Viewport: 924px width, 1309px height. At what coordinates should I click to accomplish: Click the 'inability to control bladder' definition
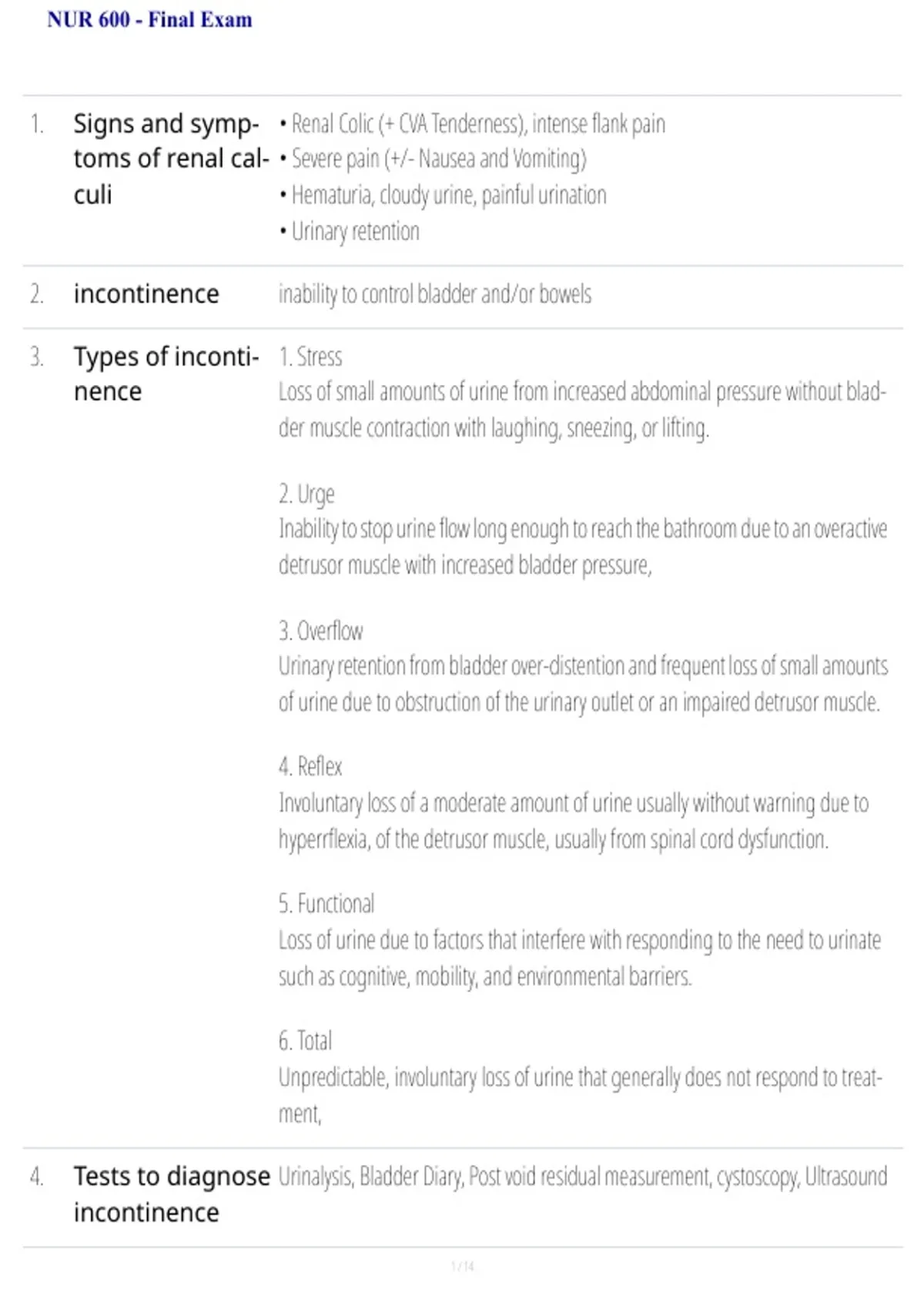tap(435, 294)
